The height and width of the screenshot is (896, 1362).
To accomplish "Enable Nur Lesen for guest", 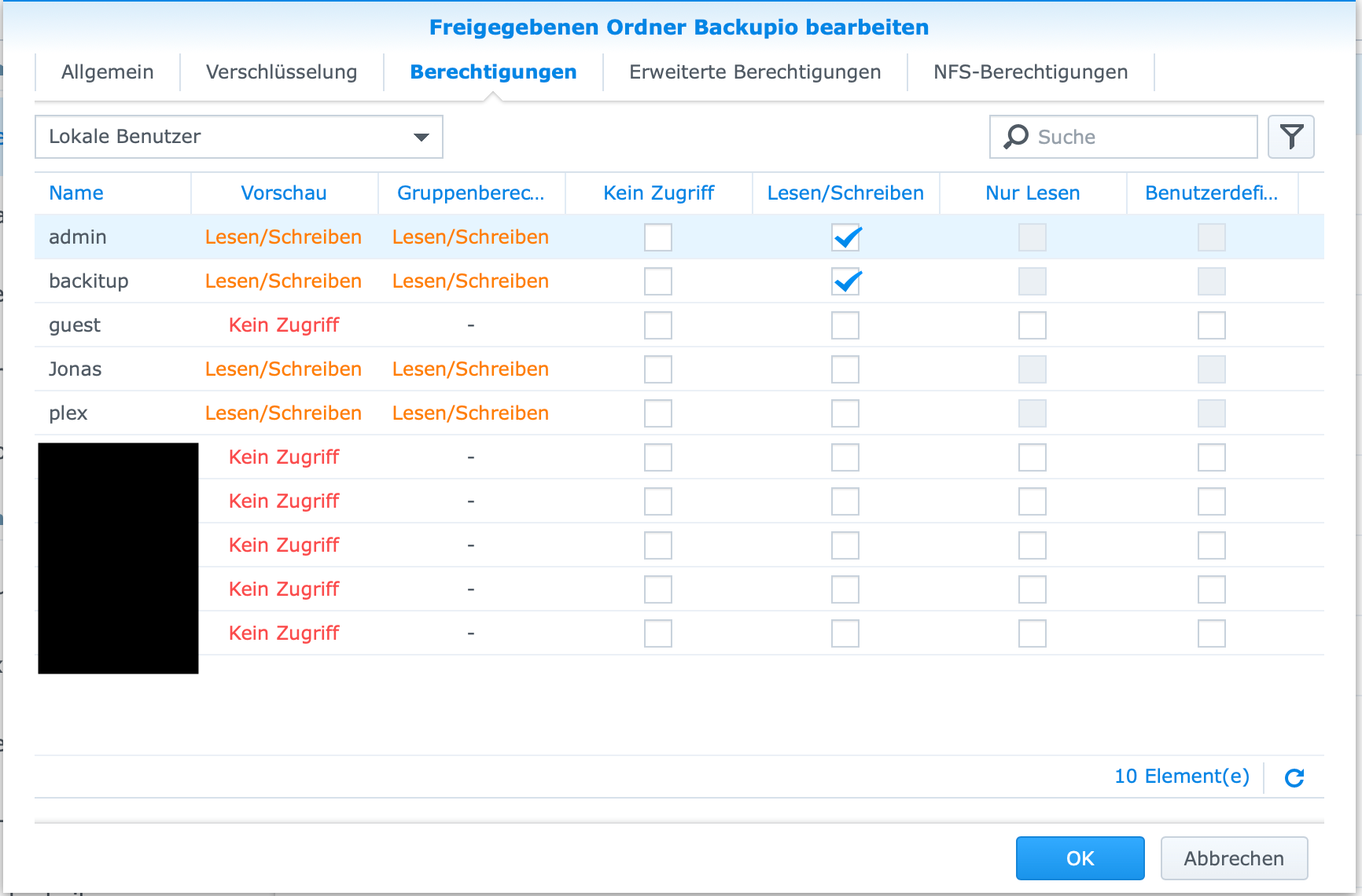I will click(x=1033, y=325).
